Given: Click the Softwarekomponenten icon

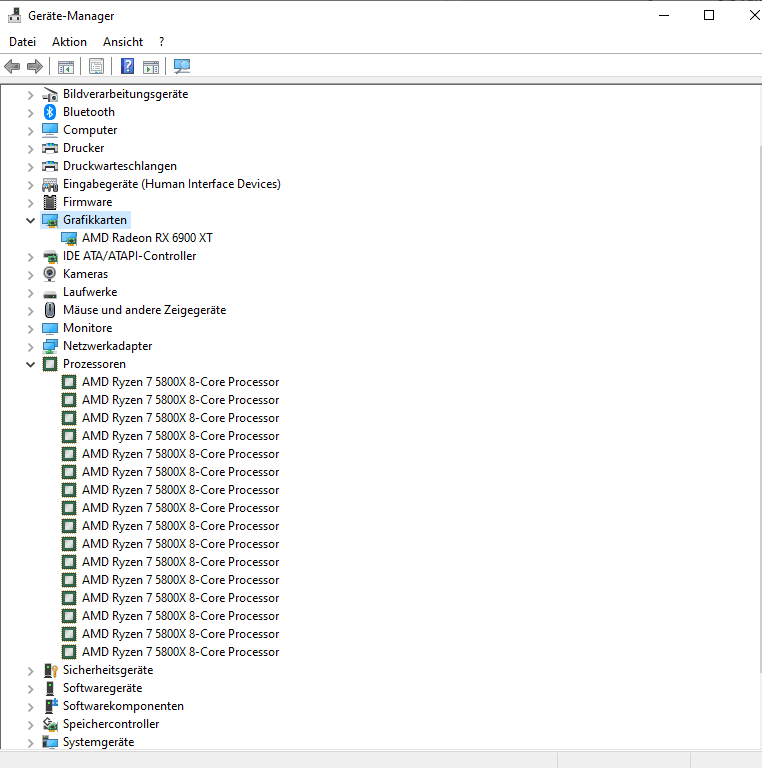Looking at the screenshot, I should tap(50, 706).
